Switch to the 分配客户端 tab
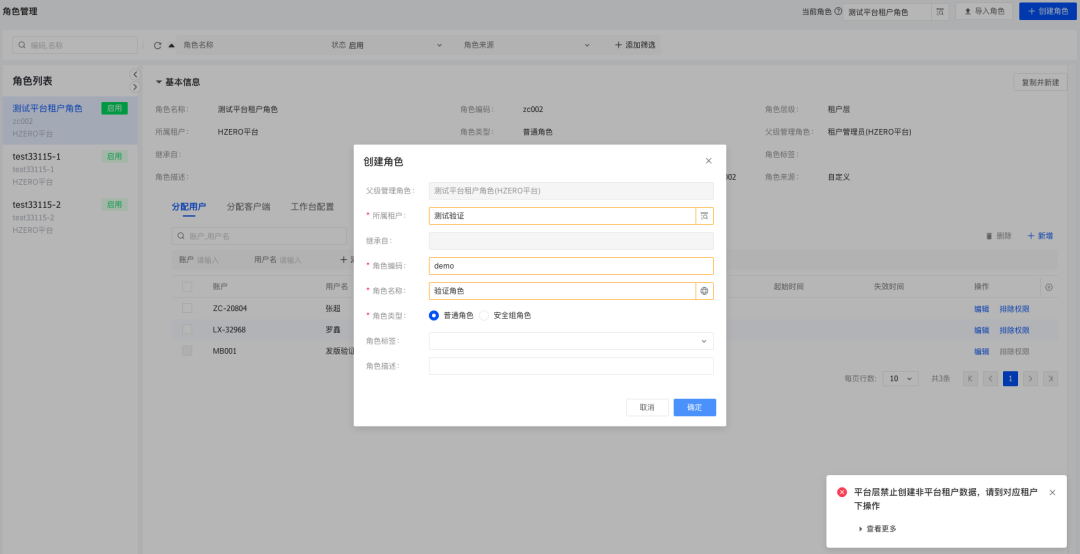This screenshot has height=554, width=1080. coord(248,207)
